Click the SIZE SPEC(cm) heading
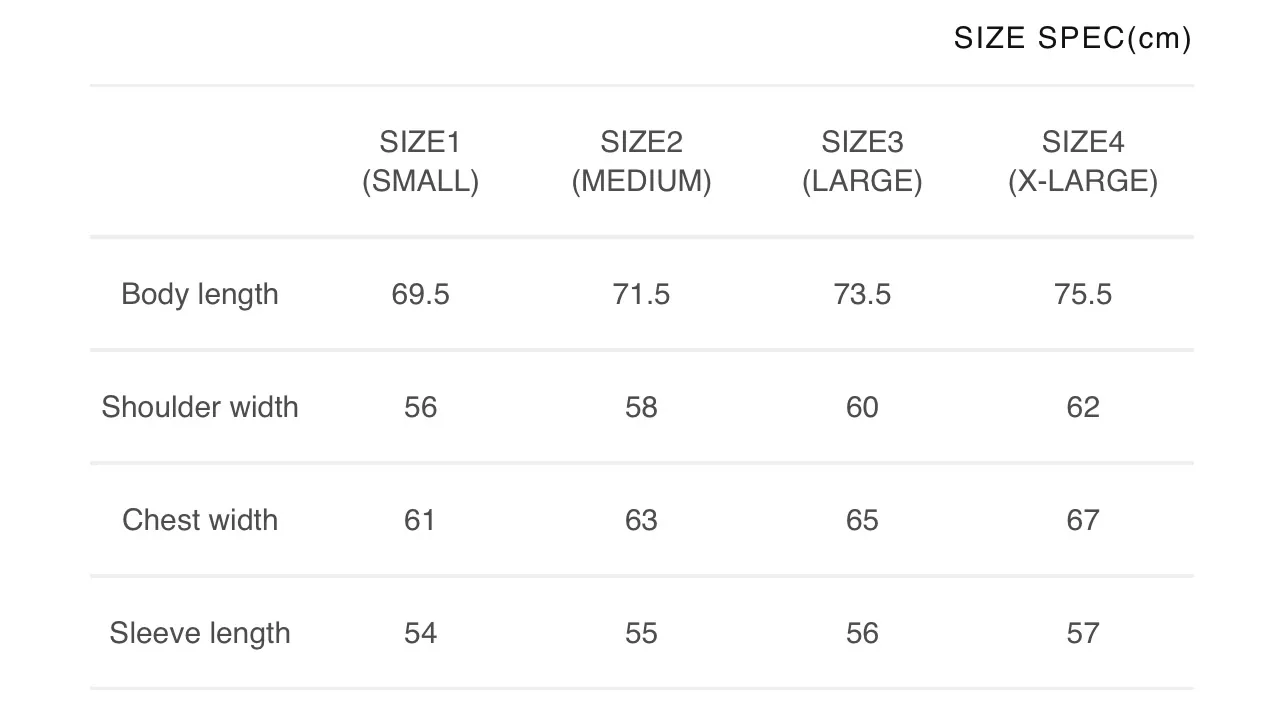Image resolution: width=1284 pixels, height=709 pixels. (1072, 39)
